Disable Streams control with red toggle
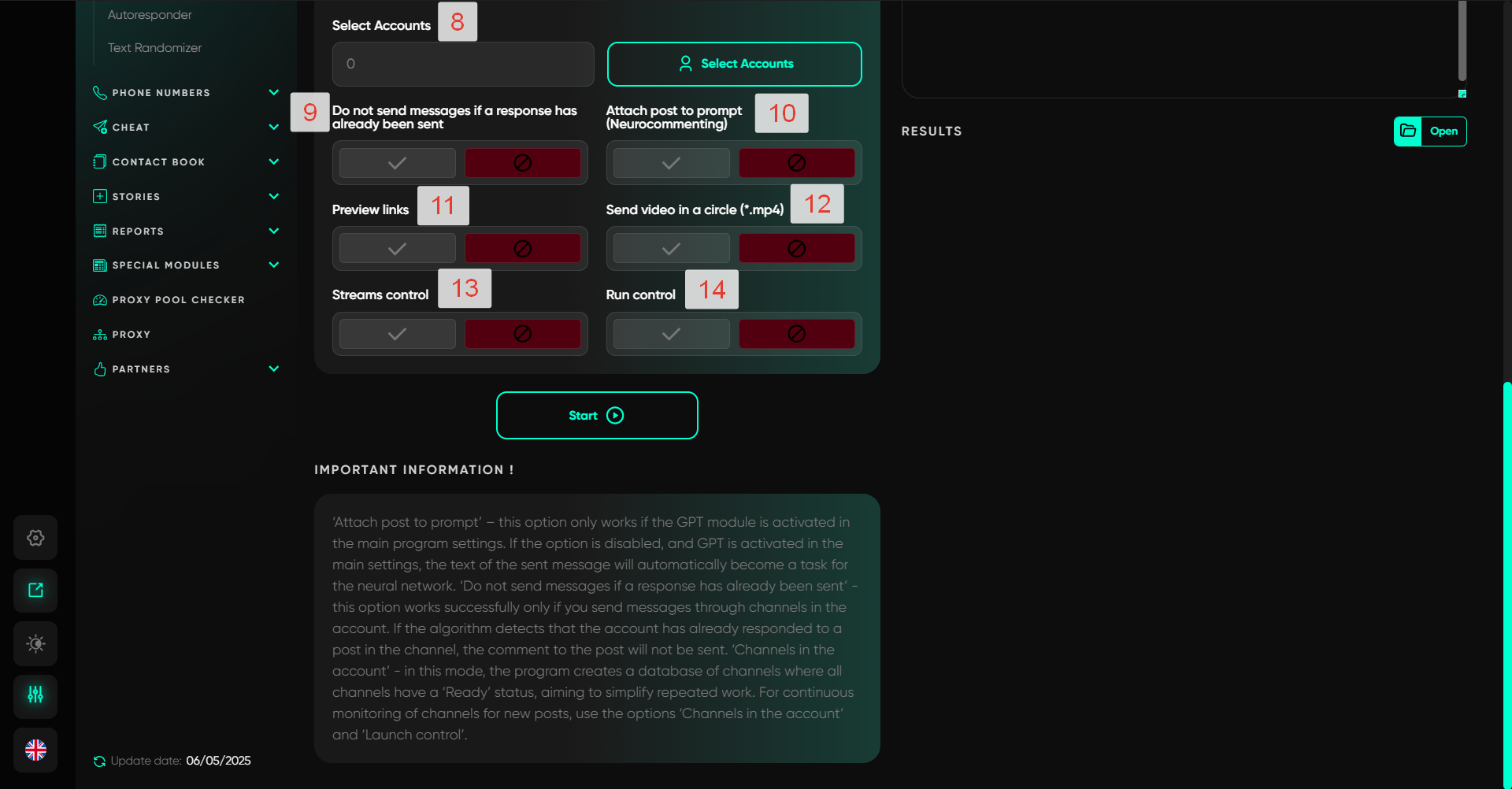The width and height of the screenshot is (1512, 789). 522,334
